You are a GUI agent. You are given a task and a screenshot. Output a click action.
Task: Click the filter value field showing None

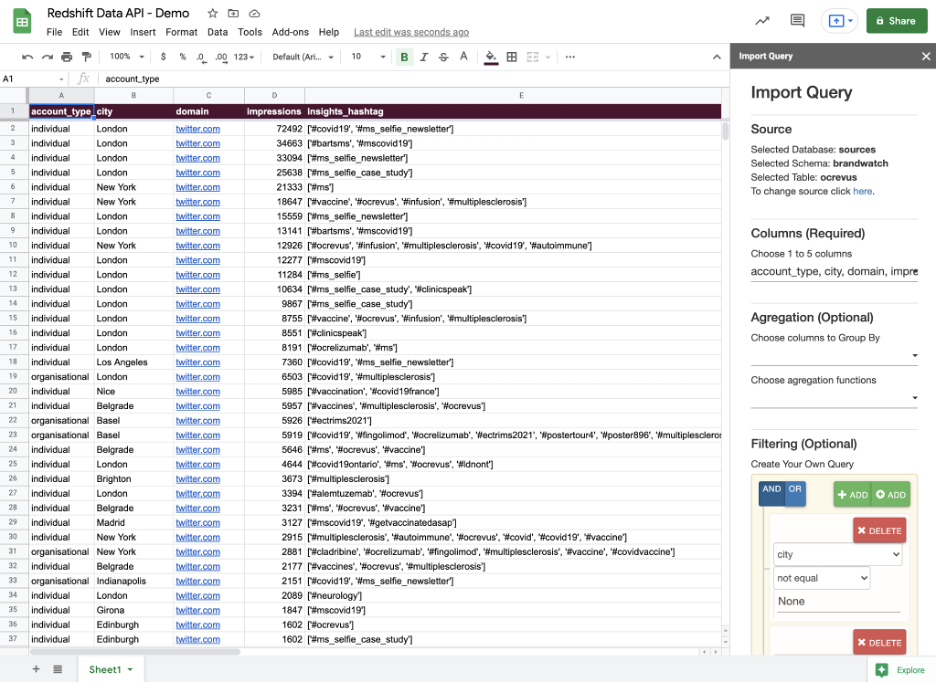point(837,601)
